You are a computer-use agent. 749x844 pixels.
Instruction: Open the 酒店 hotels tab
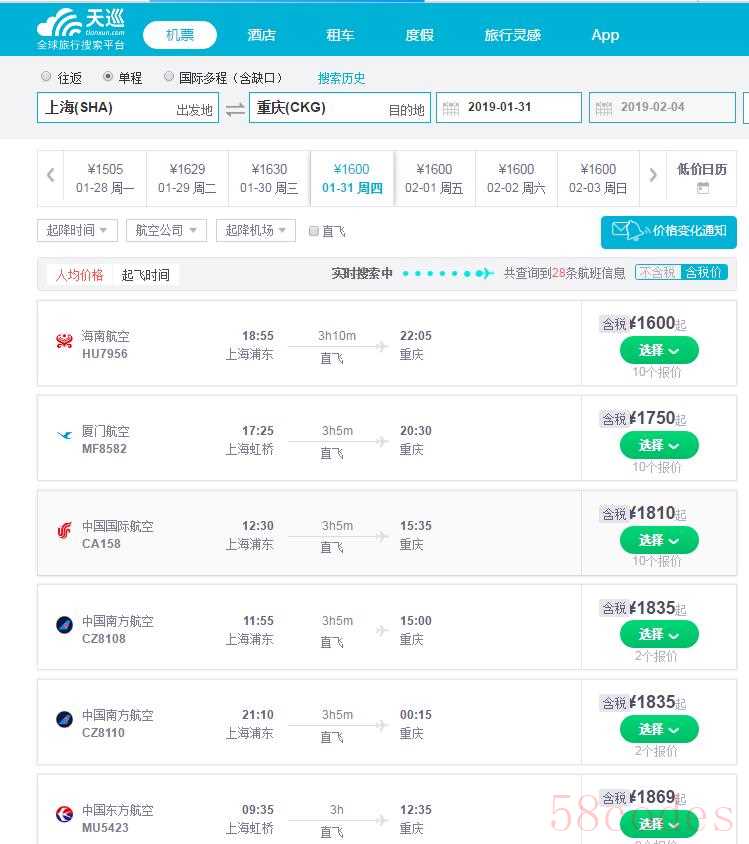262,35
